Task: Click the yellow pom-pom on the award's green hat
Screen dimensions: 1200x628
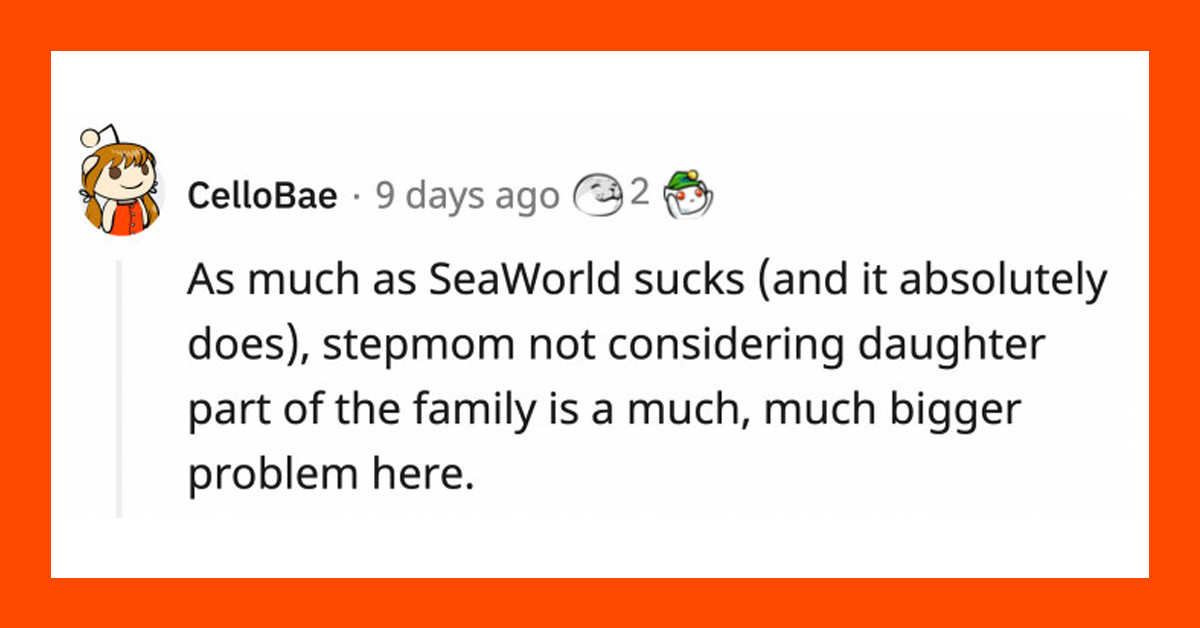Action: pyautogui.click(x=692, y=175)
